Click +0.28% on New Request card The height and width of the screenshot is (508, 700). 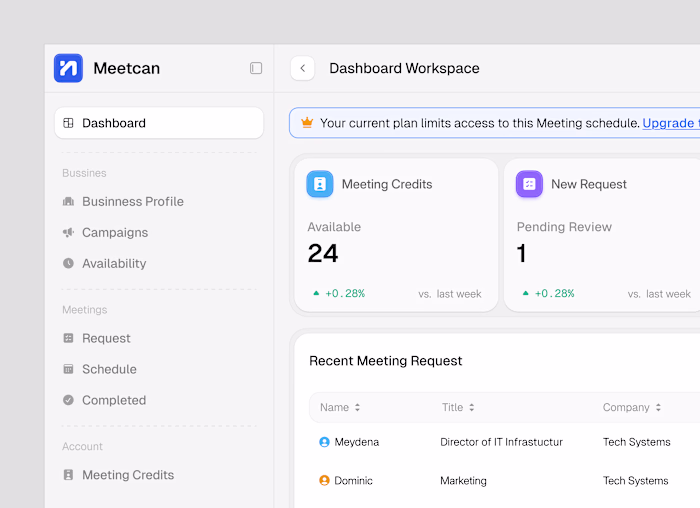pos(554,293)
